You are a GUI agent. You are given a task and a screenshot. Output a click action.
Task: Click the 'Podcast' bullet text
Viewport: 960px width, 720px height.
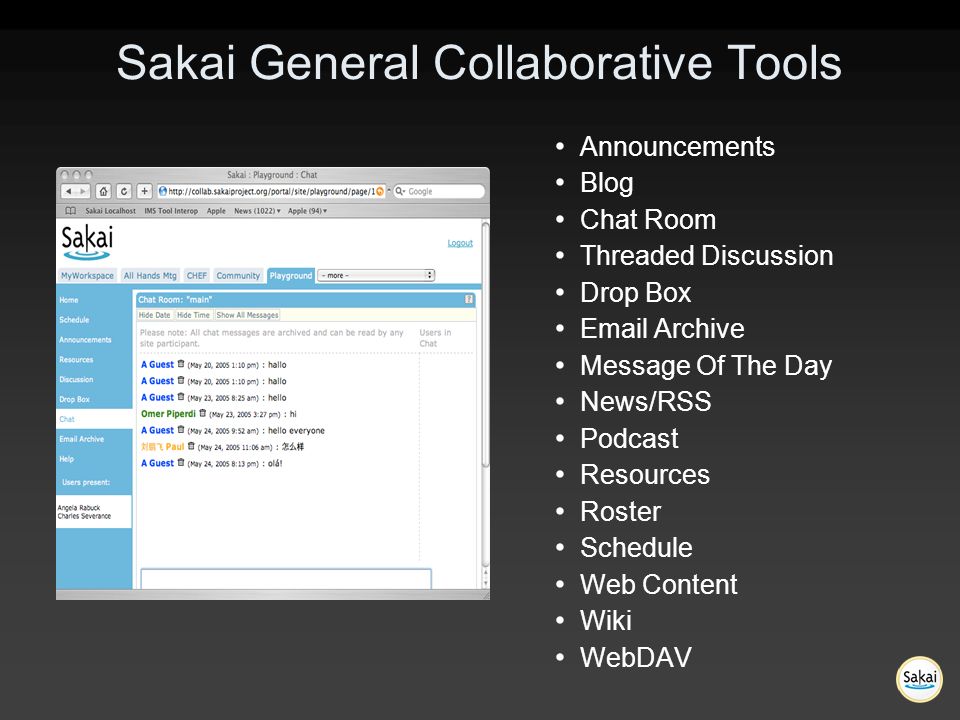629,438
